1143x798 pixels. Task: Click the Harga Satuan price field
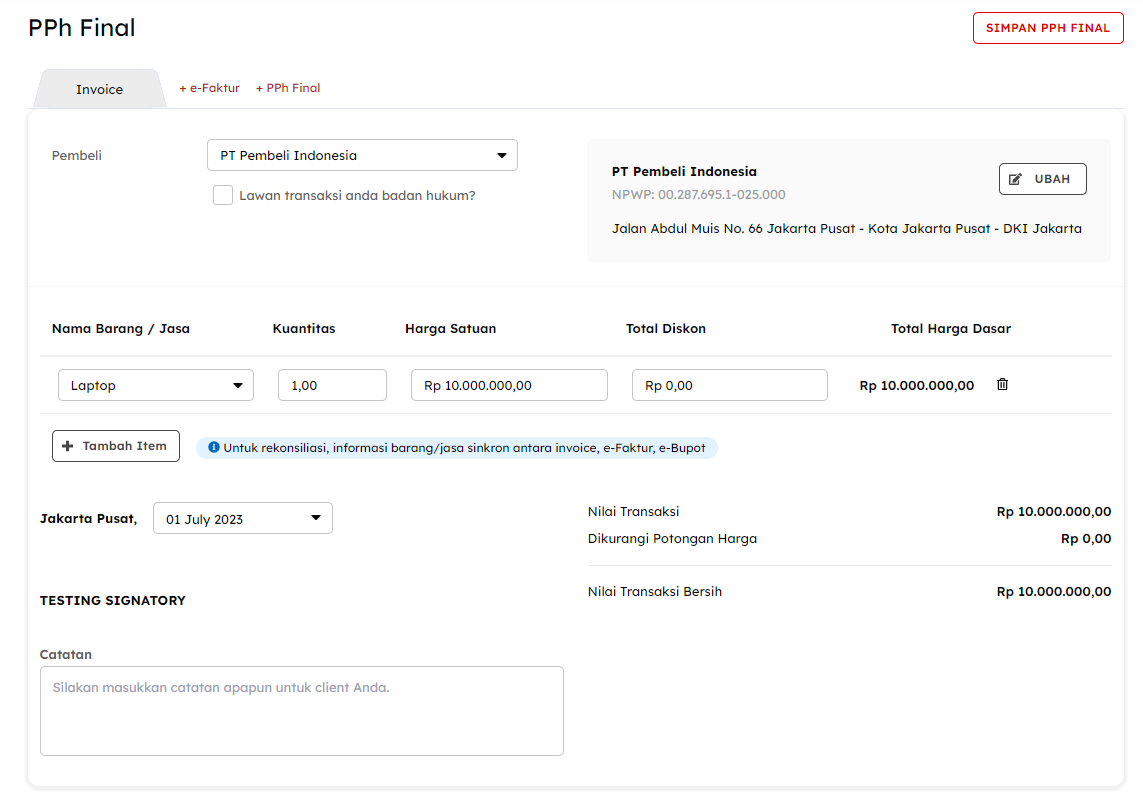pyautogui.click(x=509, y=385)
